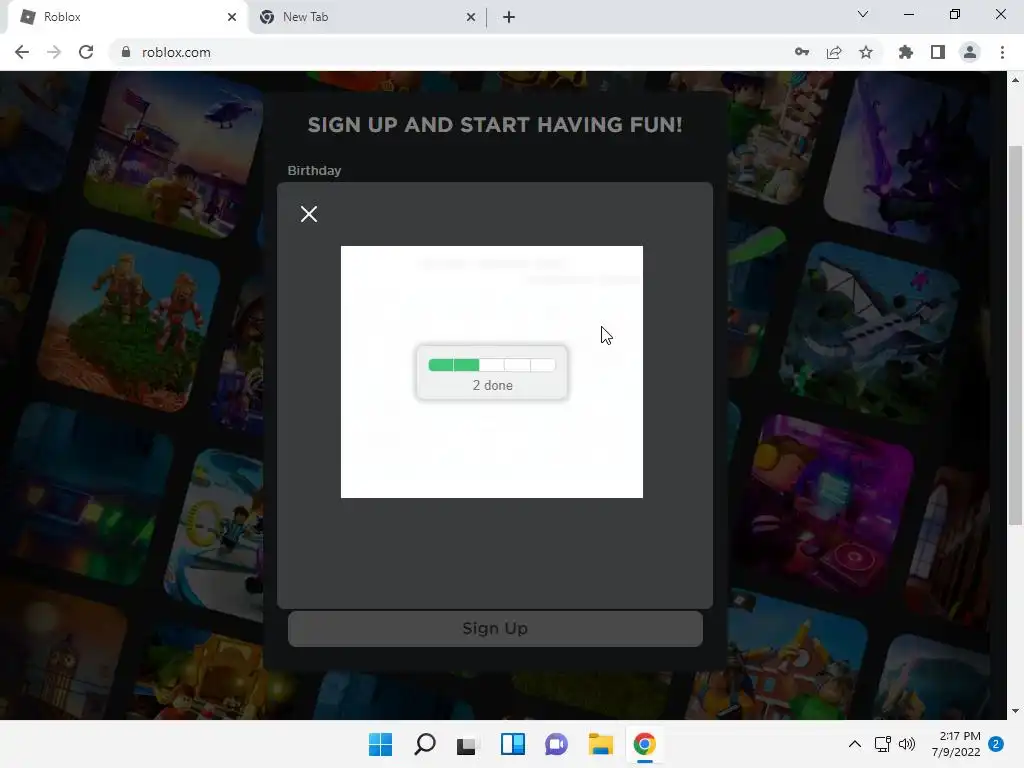Open network status tray icon

[882, 744]
